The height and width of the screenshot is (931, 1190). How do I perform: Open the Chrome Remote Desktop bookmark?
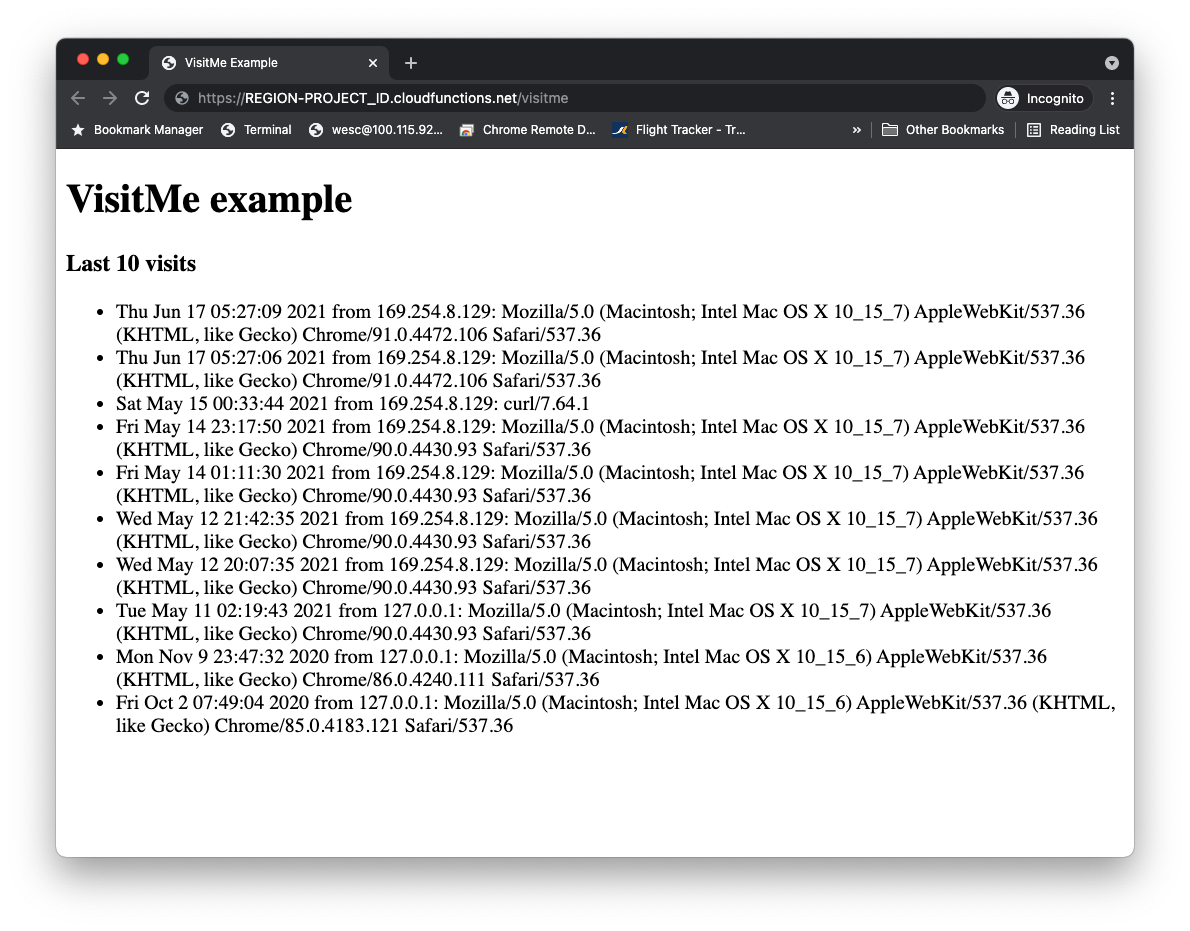point(527,130)
